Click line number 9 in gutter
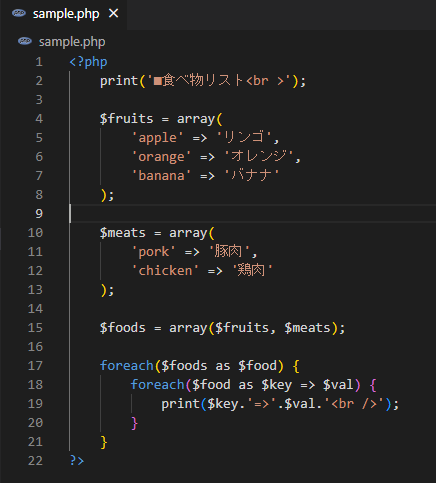Screen dimensions: 436x483 (x=39, y=214)
